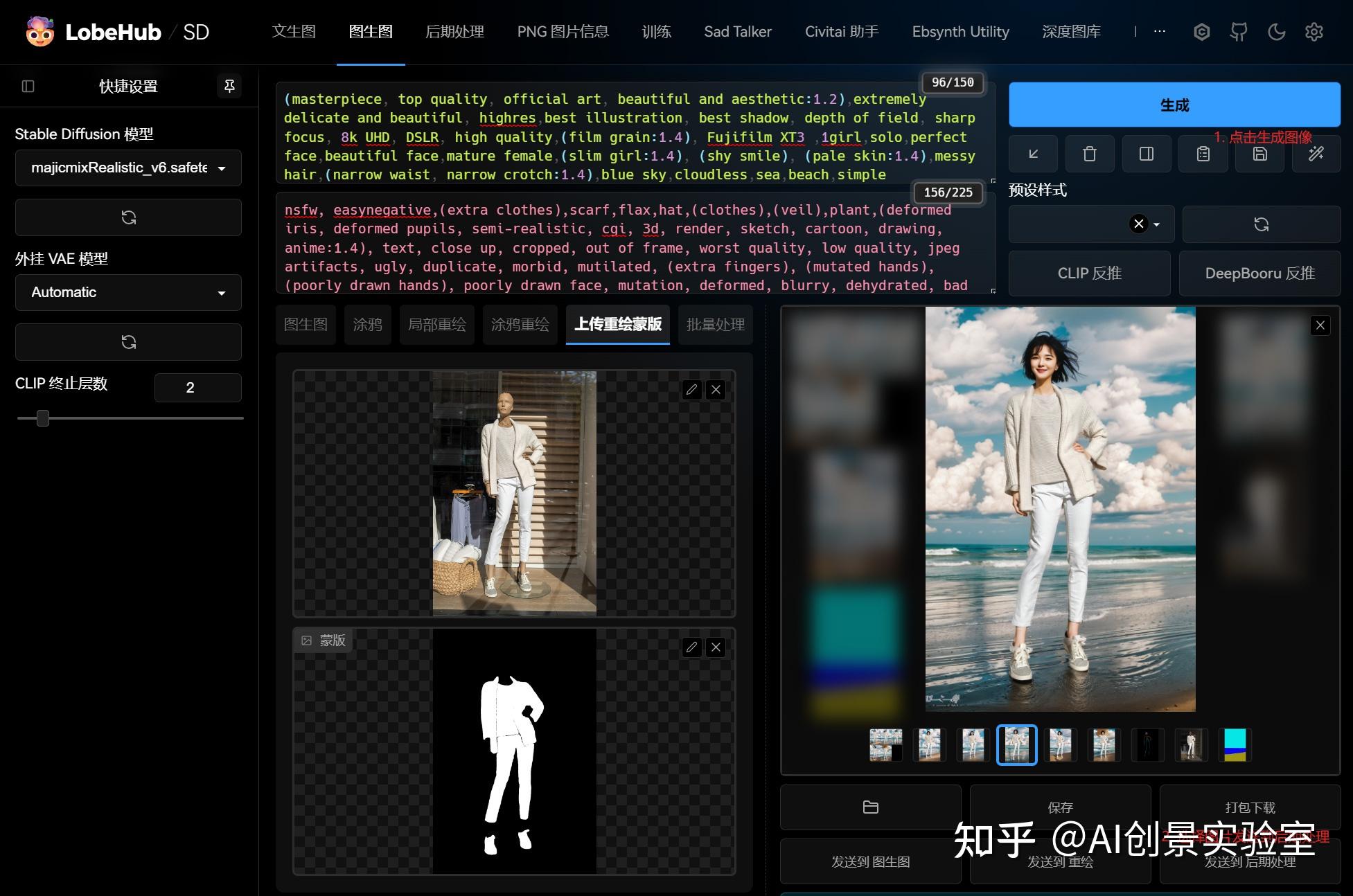
Task: Toggle dark mode with the moon icon
Action: 1276,31
